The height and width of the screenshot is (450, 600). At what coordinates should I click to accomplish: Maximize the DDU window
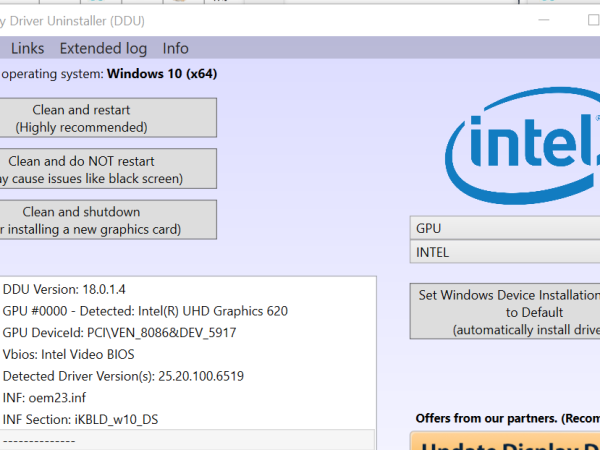(591, 20)
